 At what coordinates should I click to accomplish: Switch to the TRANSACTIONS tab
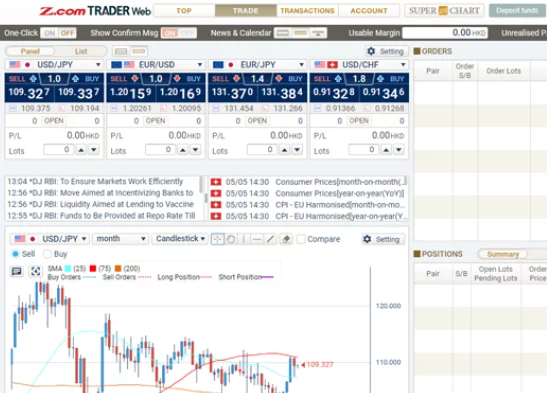point(307,11)
